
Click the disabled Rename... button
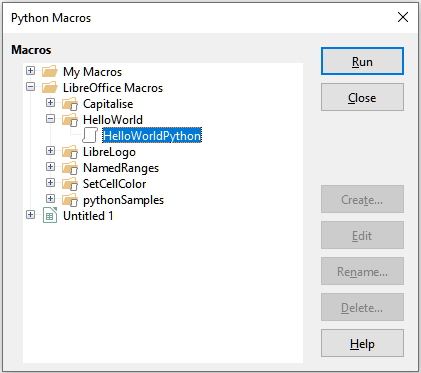tap(362, 271)
